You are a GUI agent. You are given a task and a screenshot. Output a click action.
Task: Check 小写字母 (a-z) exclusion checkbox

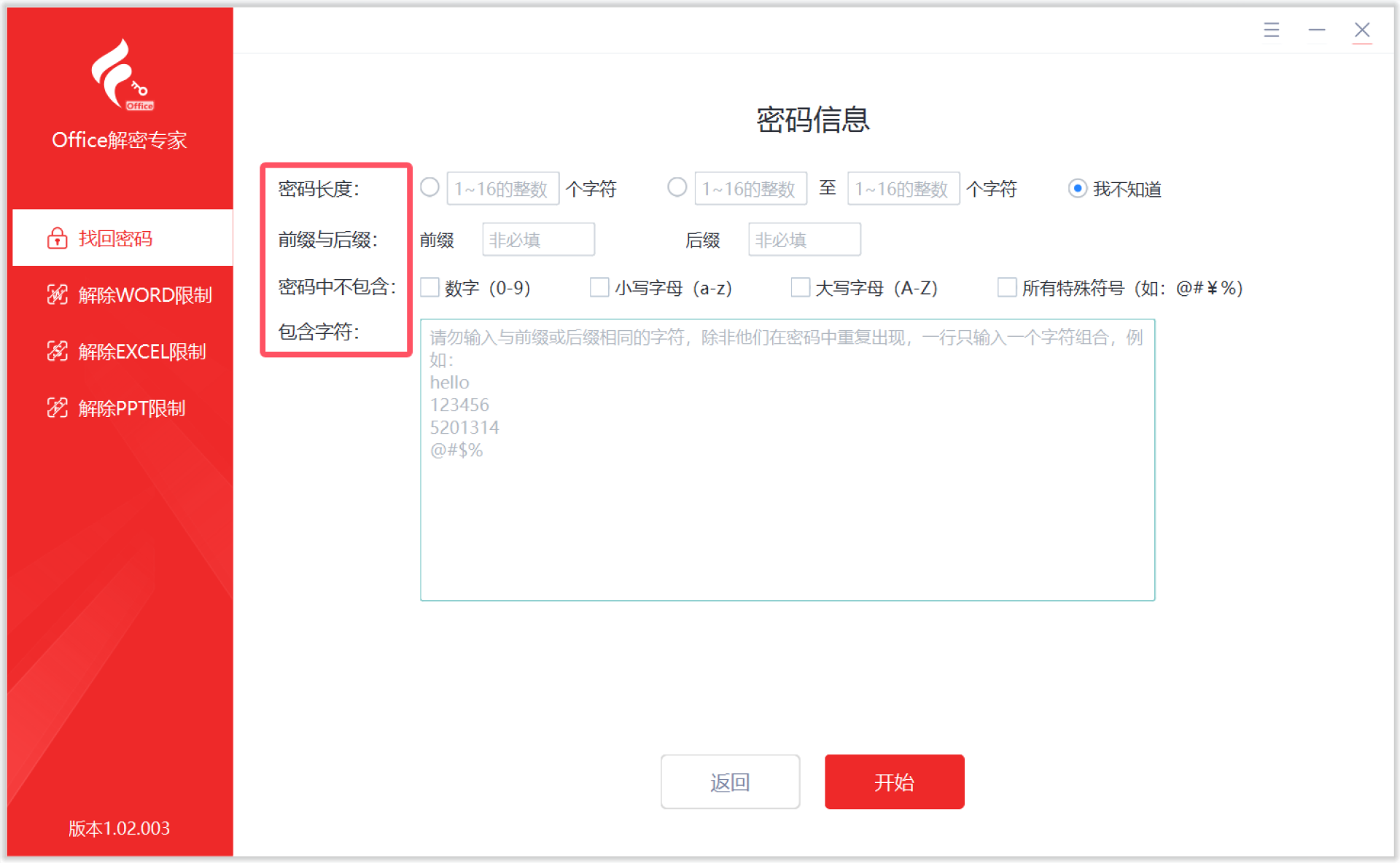(599, 288)
